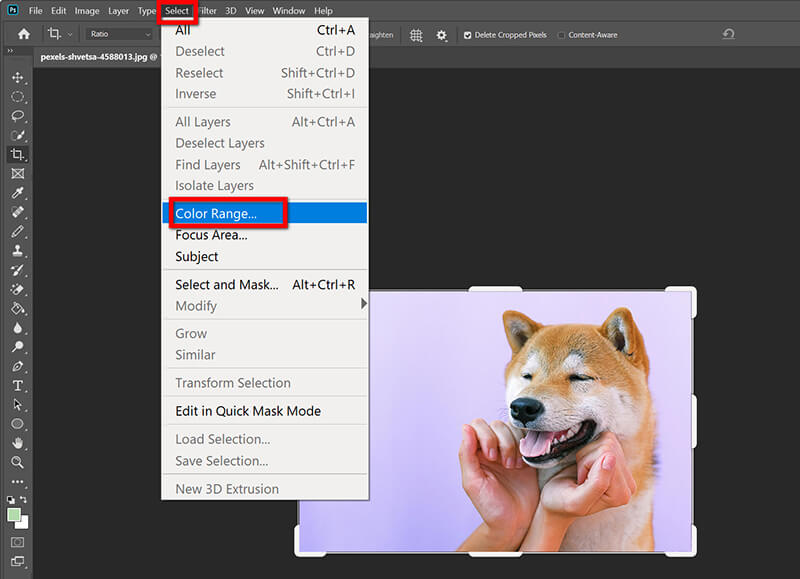Select the Zoom tool
Viewport: 800px width, 579px height.
[18, 462]
